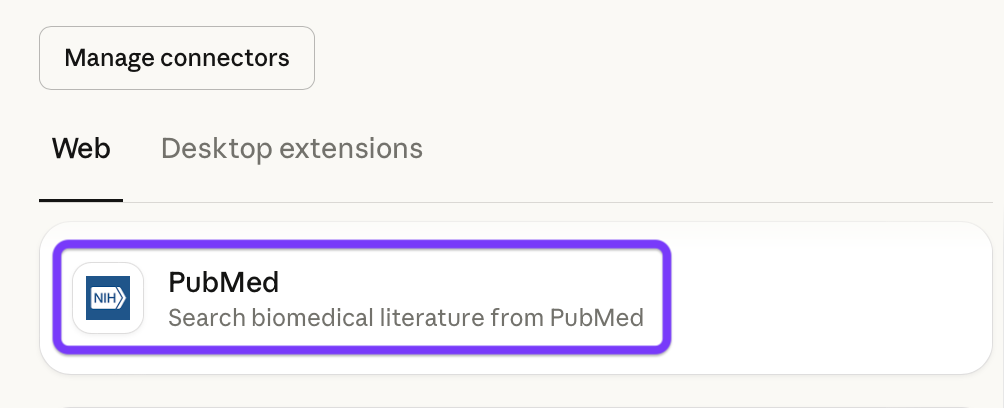The height and width of the screenshot is (408, 1004).
Task: Select the PubMed connector card
Action: click(x=365, y=298)
